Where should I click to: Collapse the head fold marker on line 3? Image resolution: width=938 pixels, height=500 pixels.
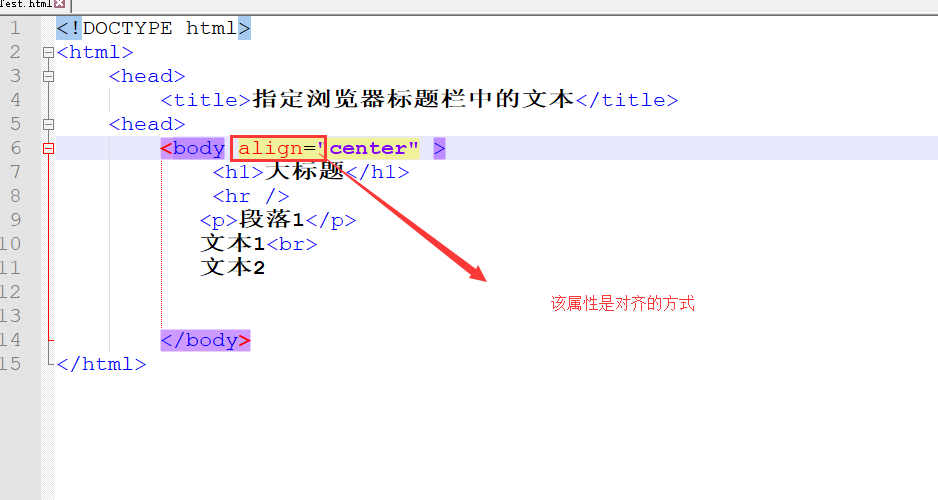[48, 77]
